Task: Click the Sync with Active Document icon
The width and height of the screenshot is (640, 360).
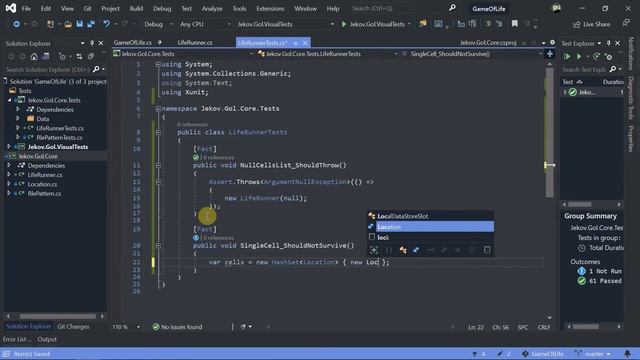Action: (x=79, y=56)
